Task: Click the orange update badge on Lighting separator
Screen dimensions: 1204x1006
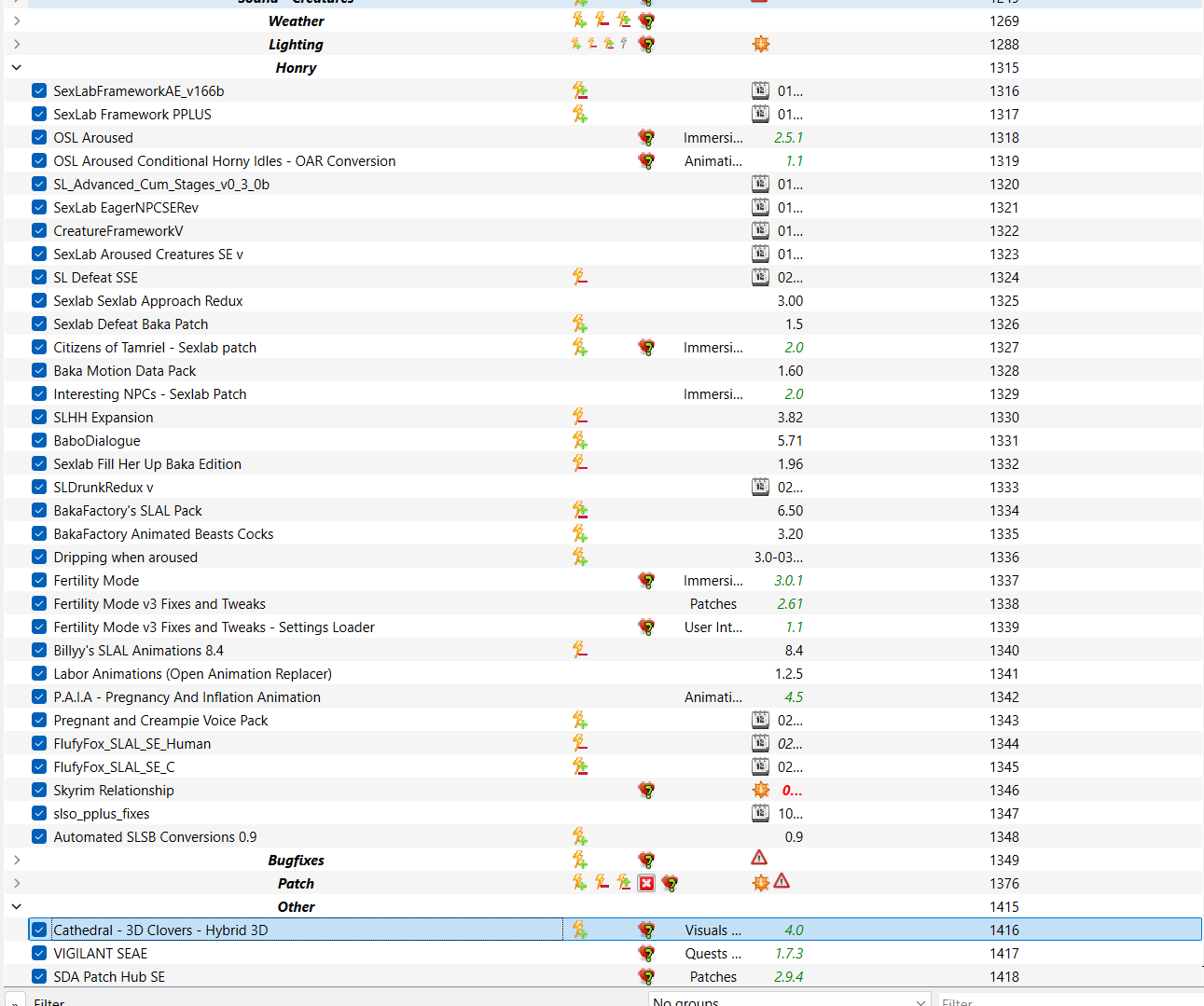Action: click(761, 44)
